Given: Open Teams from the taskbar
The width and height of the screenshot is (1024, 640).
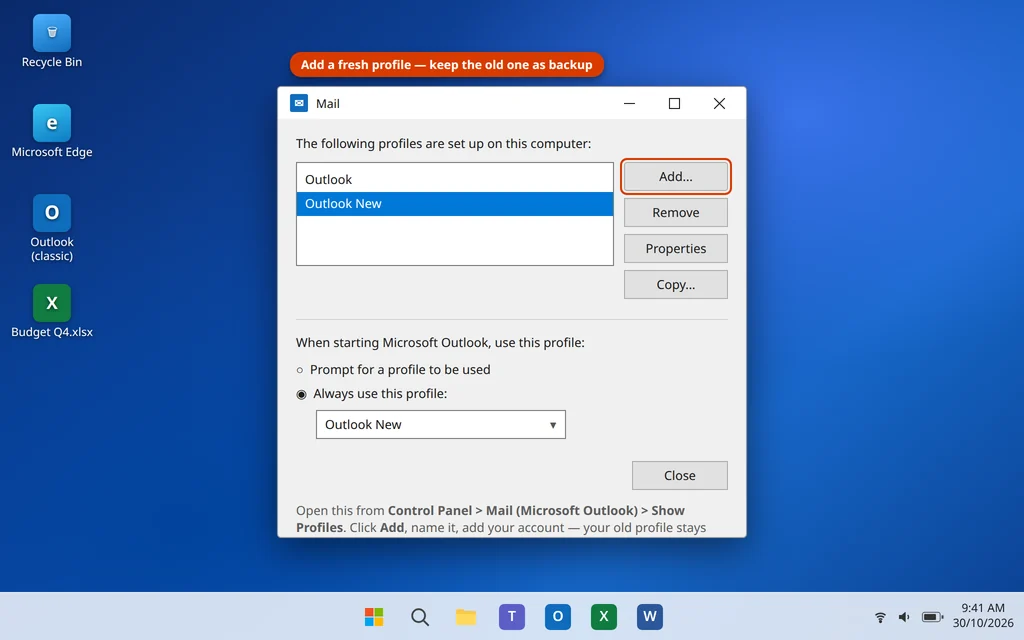Looking at the screenshot, I should pos(512,616).
